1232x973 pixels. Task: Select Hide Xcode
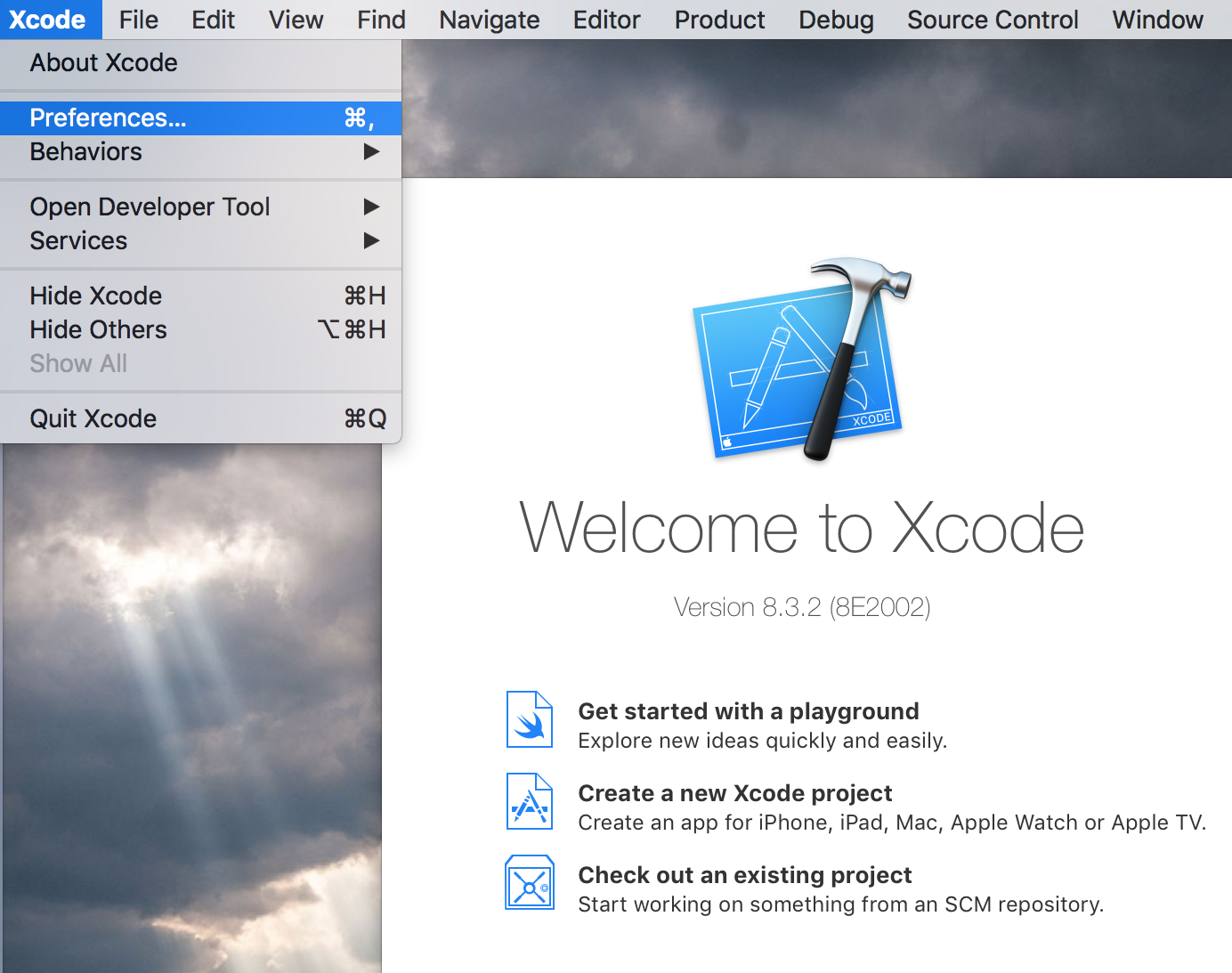point(95,296)
